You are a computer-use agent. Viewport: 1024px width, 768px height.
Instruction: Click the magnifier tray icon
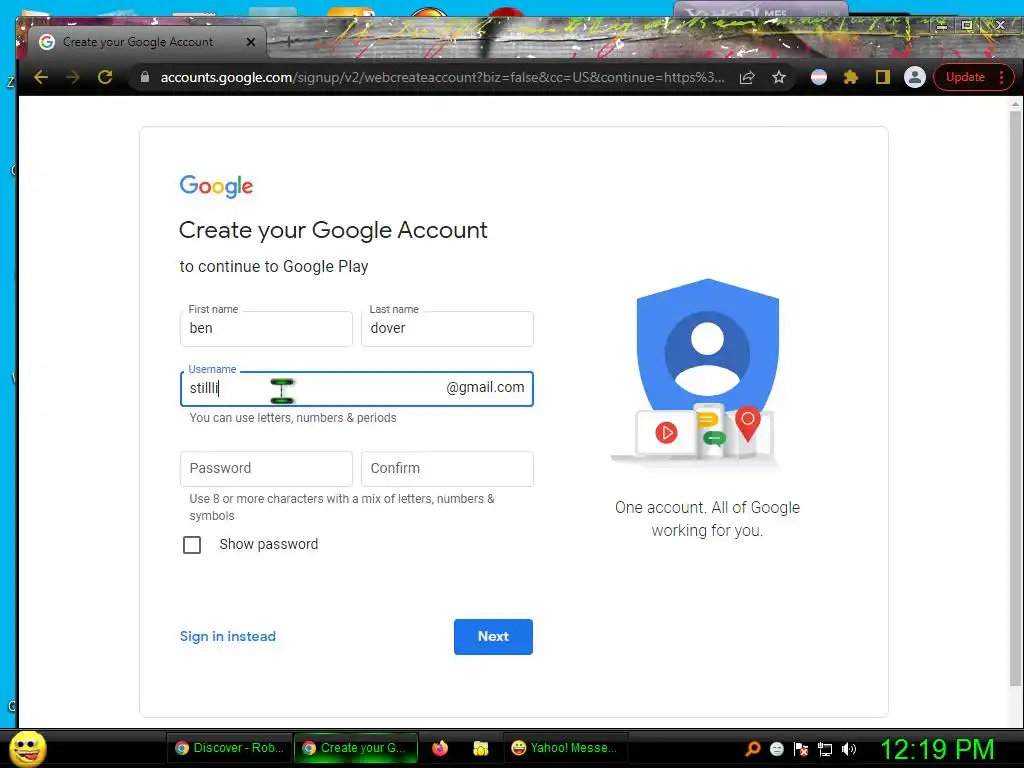(x=752, y=749)
